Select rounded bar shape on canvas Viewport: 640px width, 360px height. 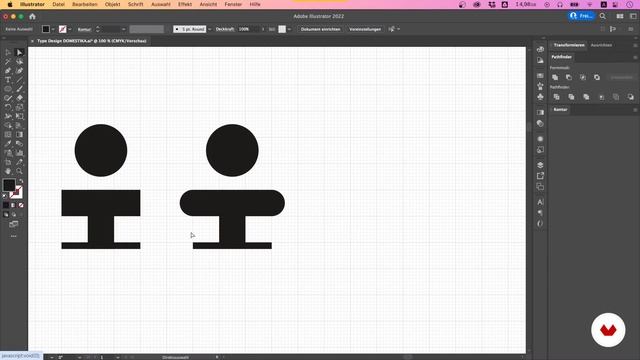[x=232, y=203]
